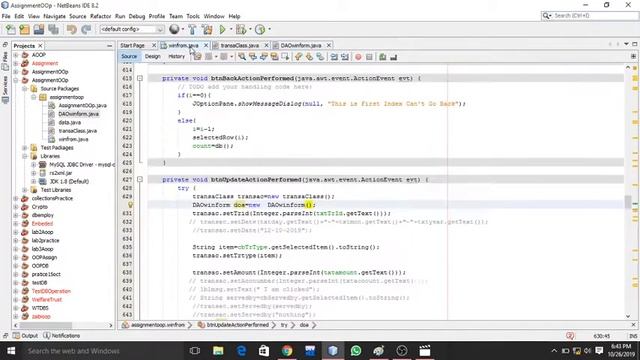Click the Find Selection magnifier icon in editor toolbar
The width and height of the screenshot is (640, 360).
[242, 57]
